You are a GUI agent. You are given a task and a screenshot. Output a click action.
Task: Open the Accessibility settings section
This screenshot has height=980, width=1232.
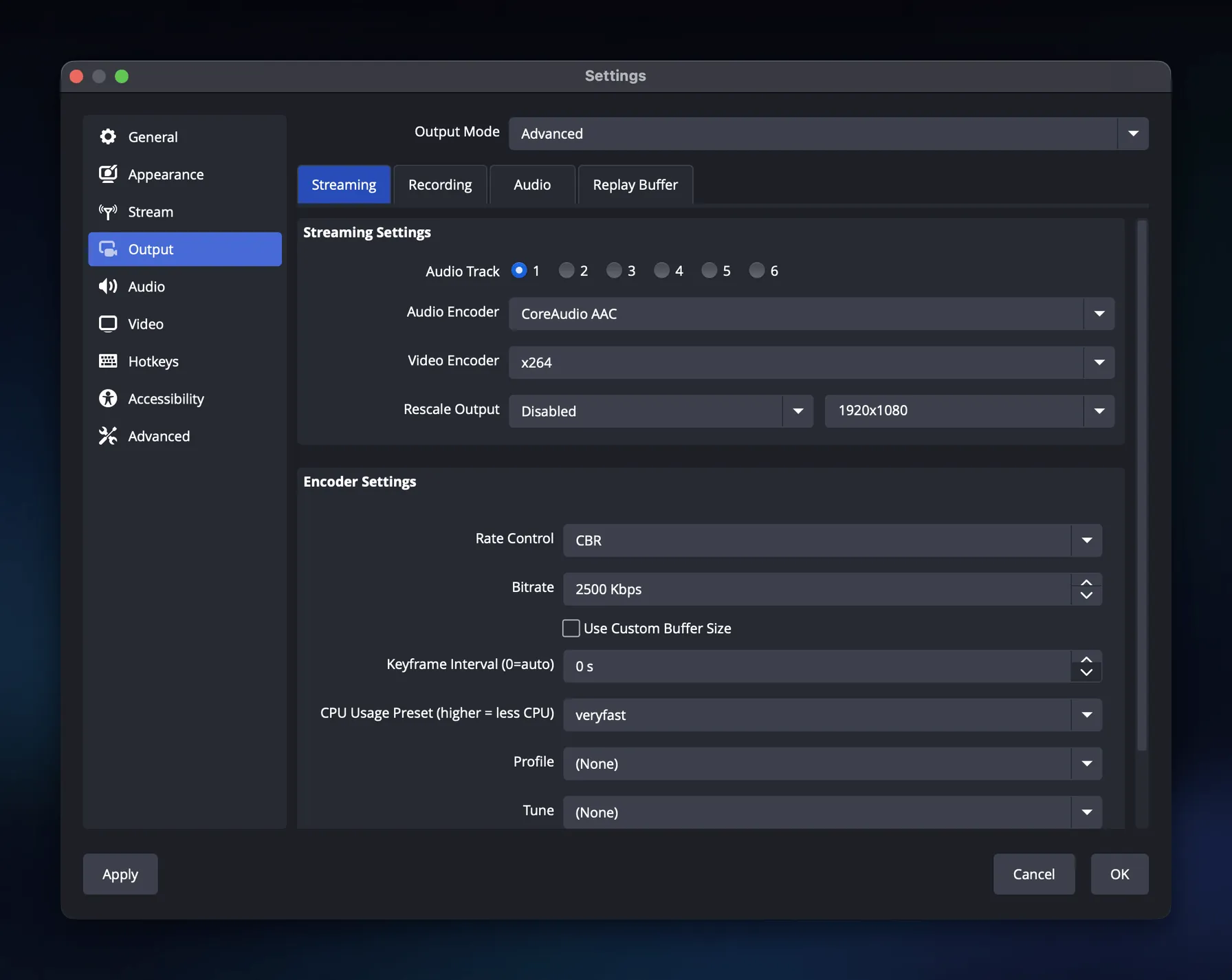[185, 398]
